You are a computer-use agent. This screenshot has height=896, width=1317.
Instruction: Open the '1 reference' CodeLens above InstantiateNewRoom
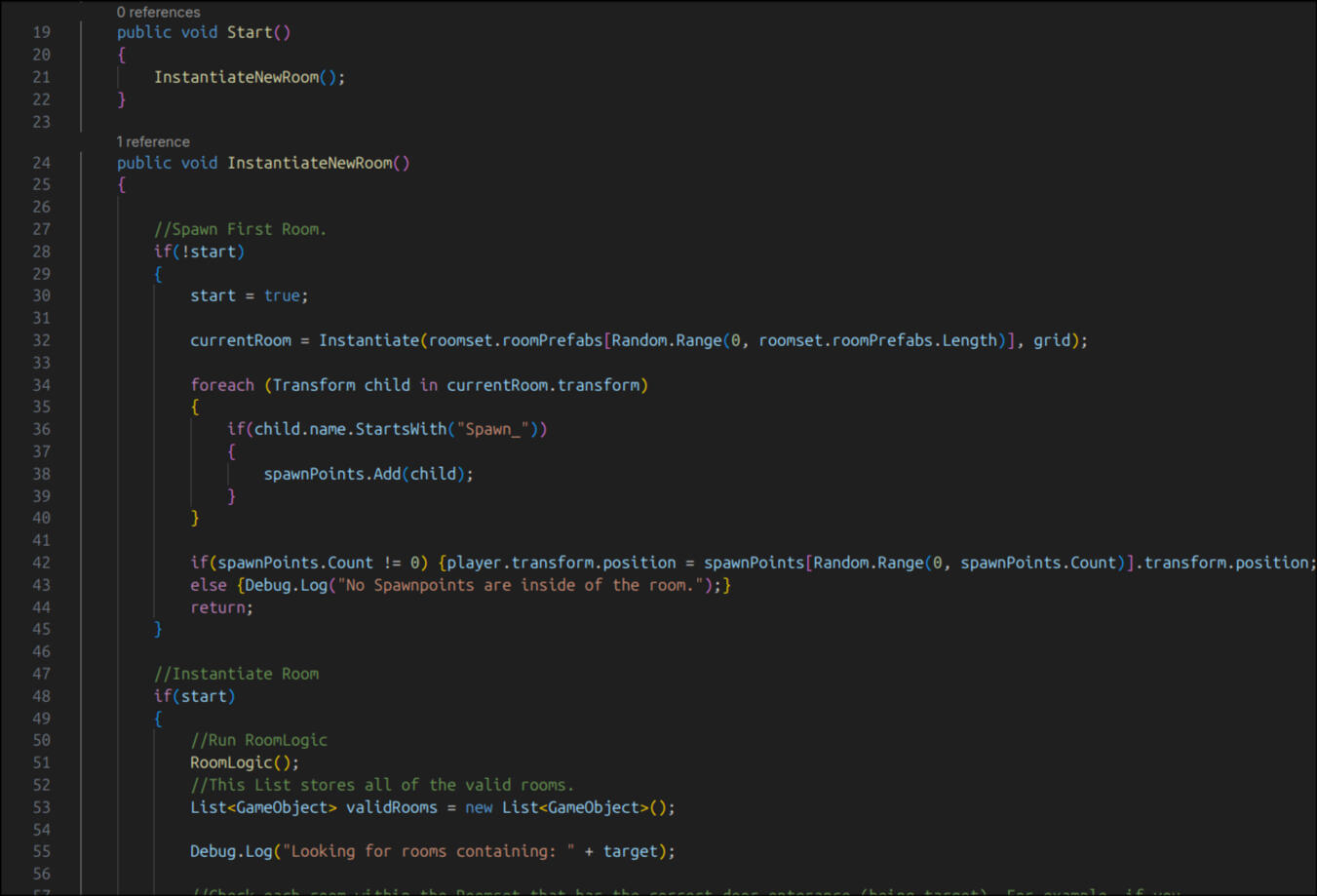coord(153,141)
